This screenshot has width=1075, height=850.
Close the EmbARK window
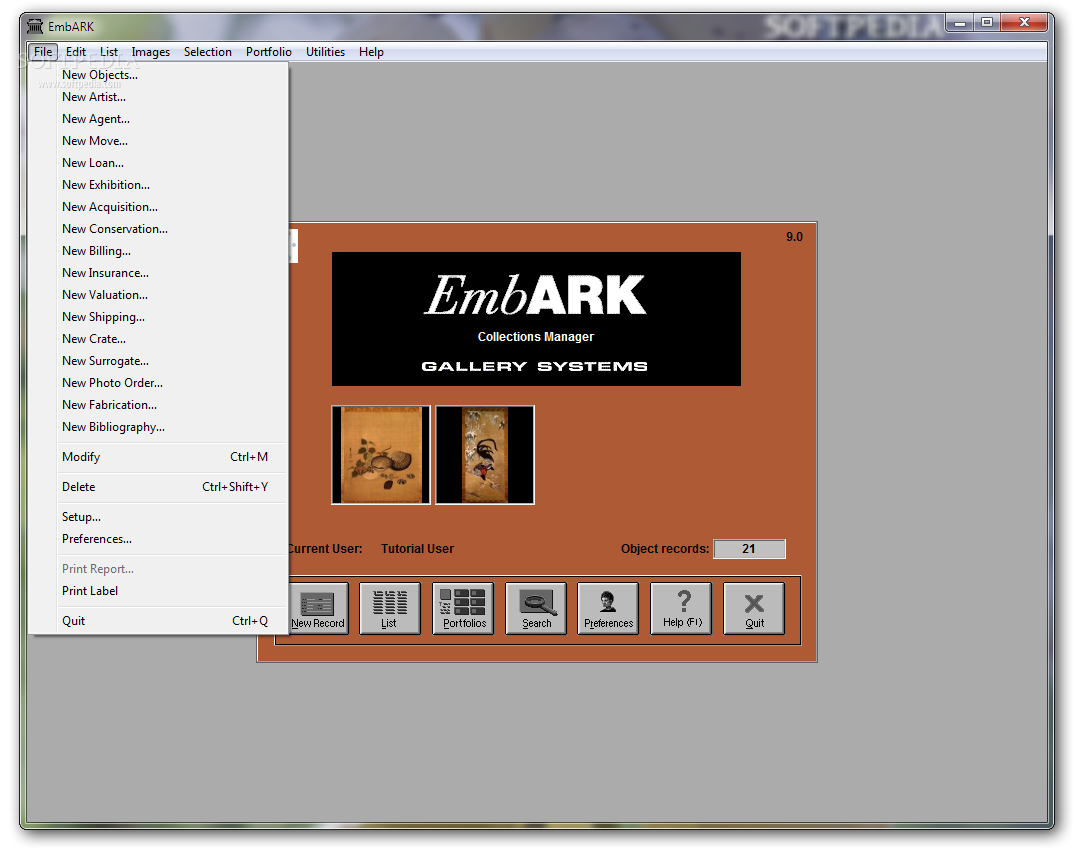tap(1024, 23)
